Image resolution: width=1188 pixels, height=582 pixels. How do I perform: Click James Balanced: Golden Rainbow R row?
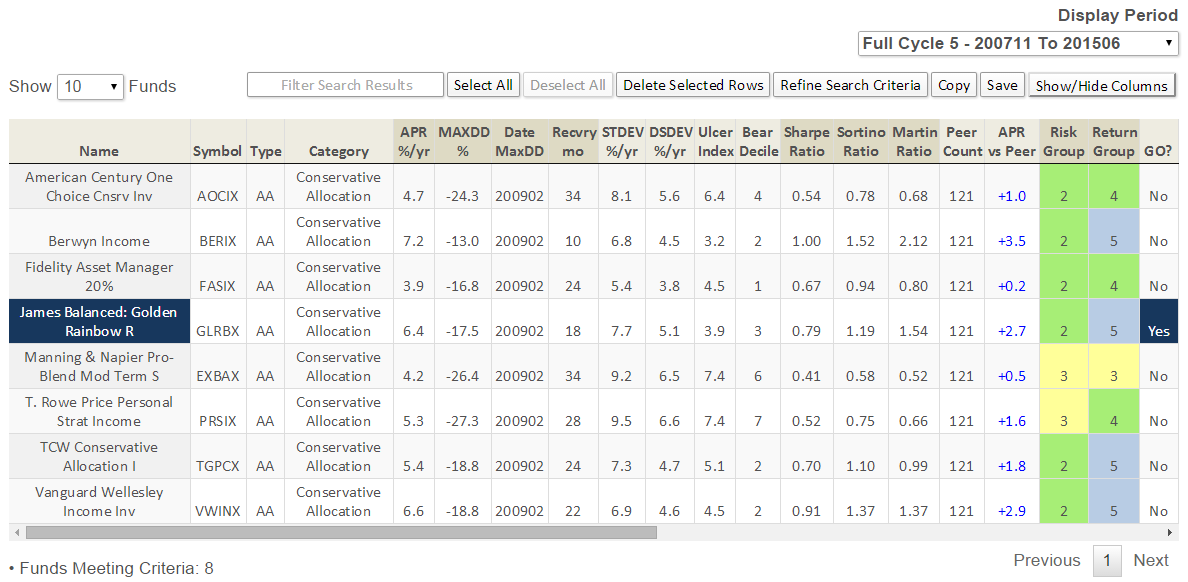click(x=99, y=321)
